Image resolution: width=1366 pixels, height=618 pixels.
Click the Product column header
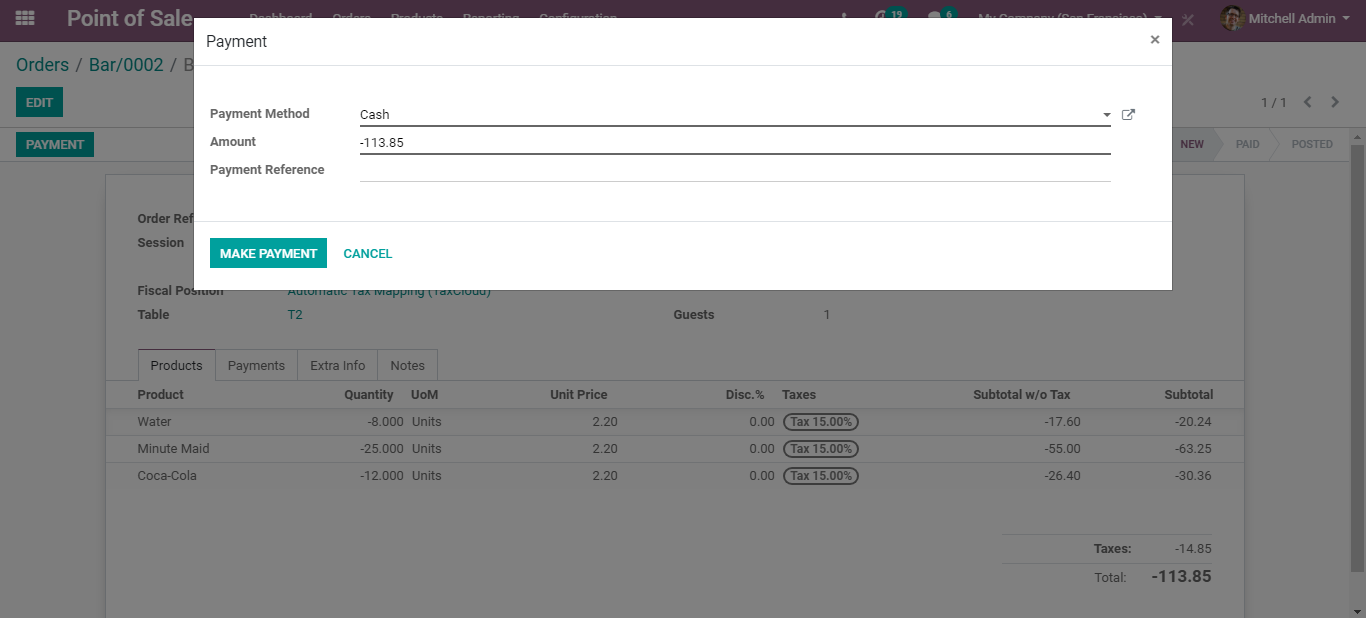coord(161,395)
